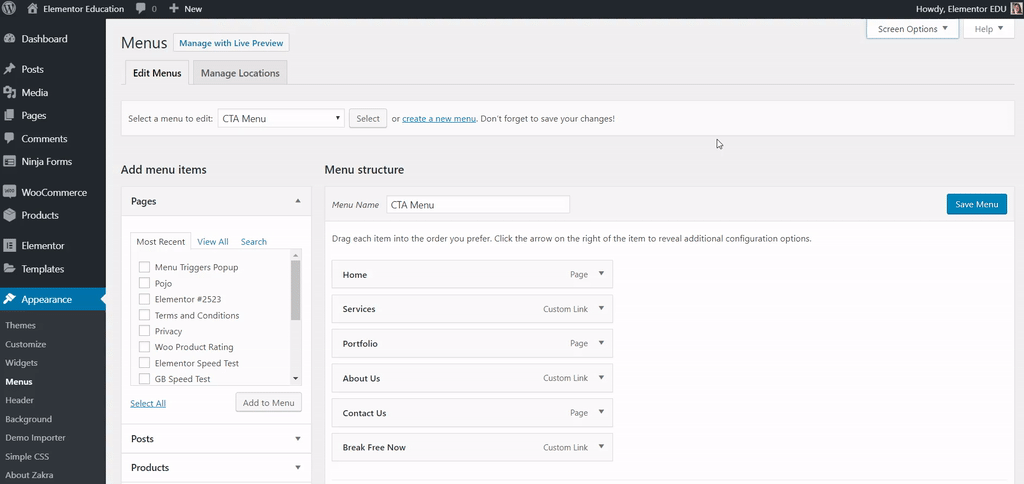Switch to the Manage Locations tab
Screen dimensions: 1024x484
coord(240,73)
